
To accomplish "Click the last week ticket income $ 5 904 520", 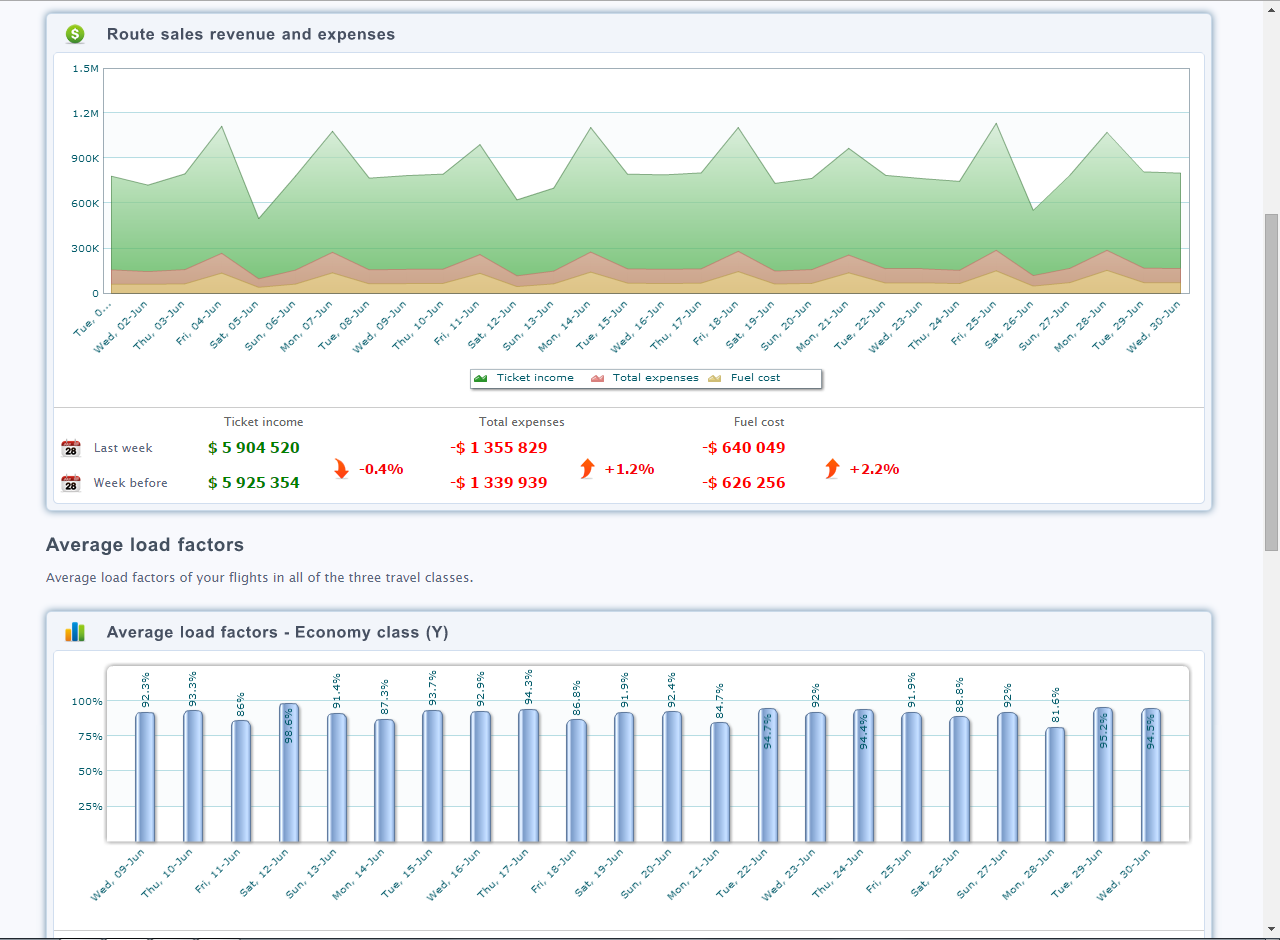I will (254, 448).
